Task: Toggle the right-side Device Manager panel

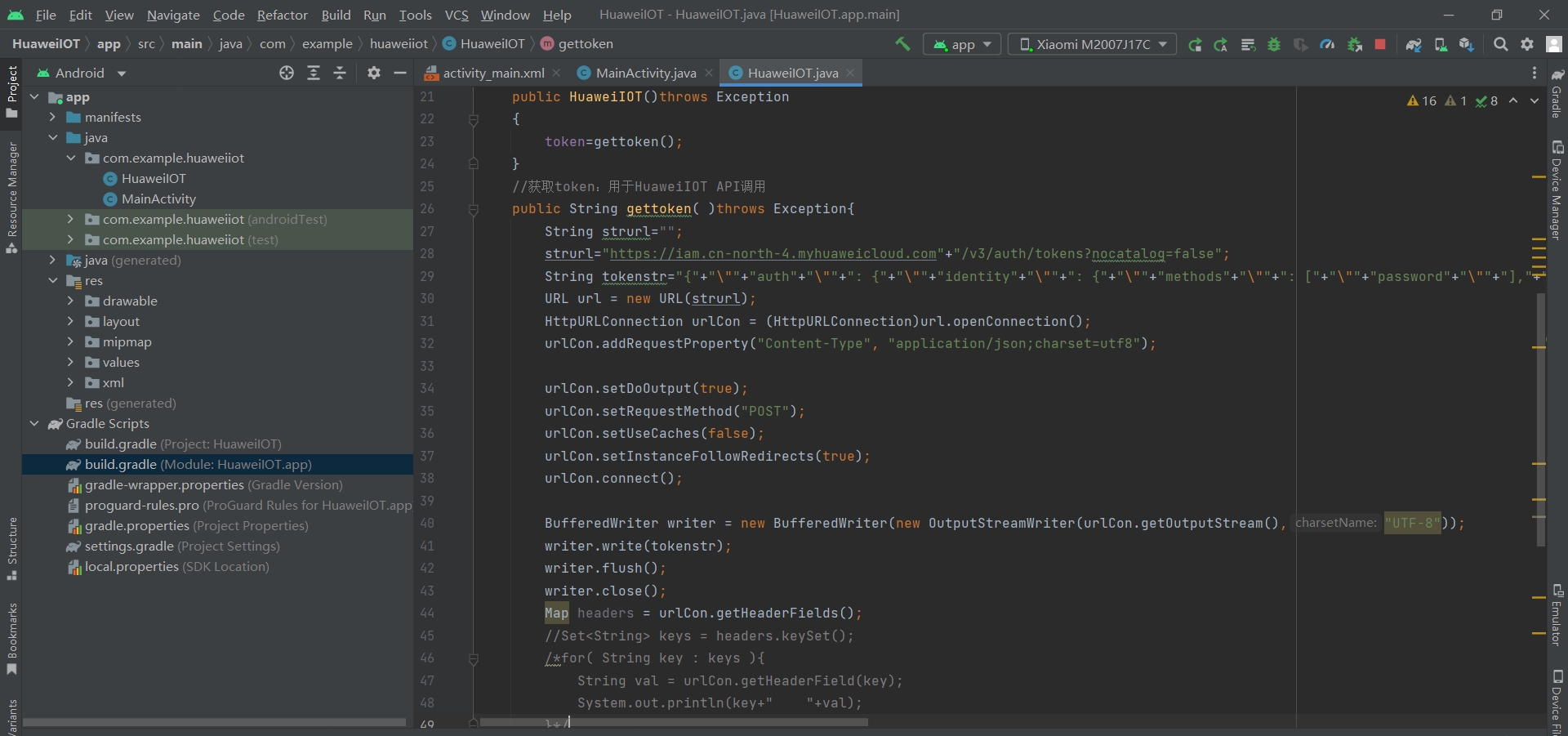Action: click(1557, 190)
